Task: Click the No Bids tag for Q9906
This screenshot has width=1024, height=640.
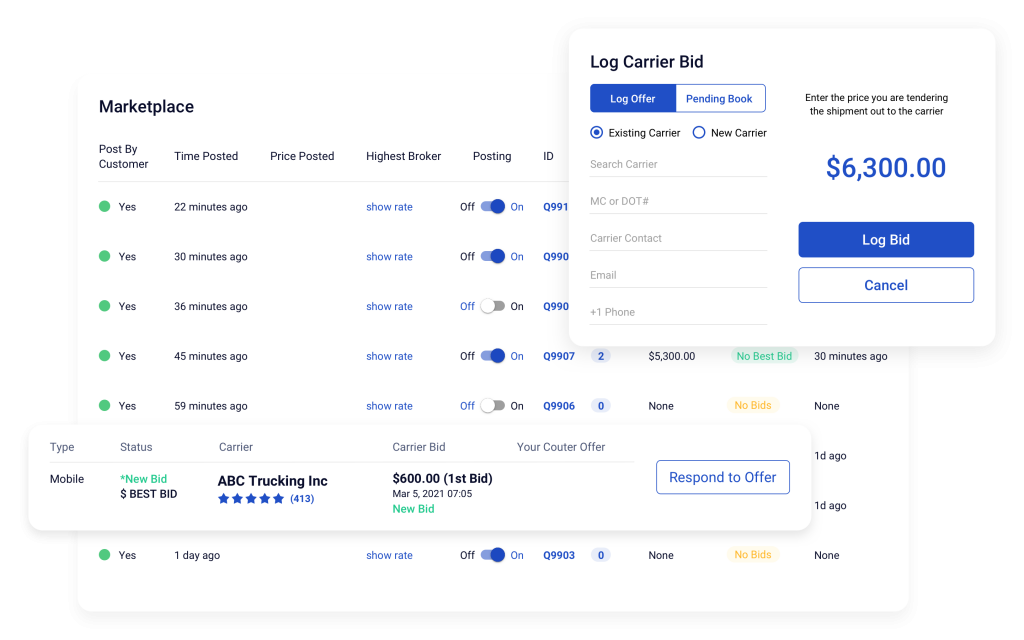Action: point(753,406)
